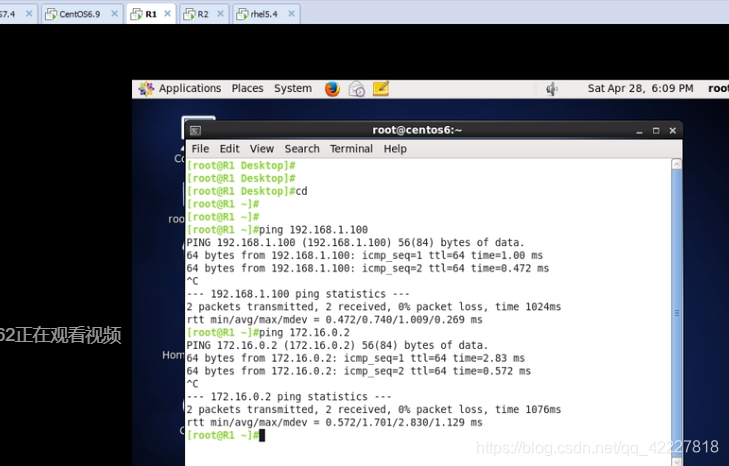The height and width of the screenshot is (466, 729).
Task: Click the last terminal prompt with the cursor
Action: 225,435
